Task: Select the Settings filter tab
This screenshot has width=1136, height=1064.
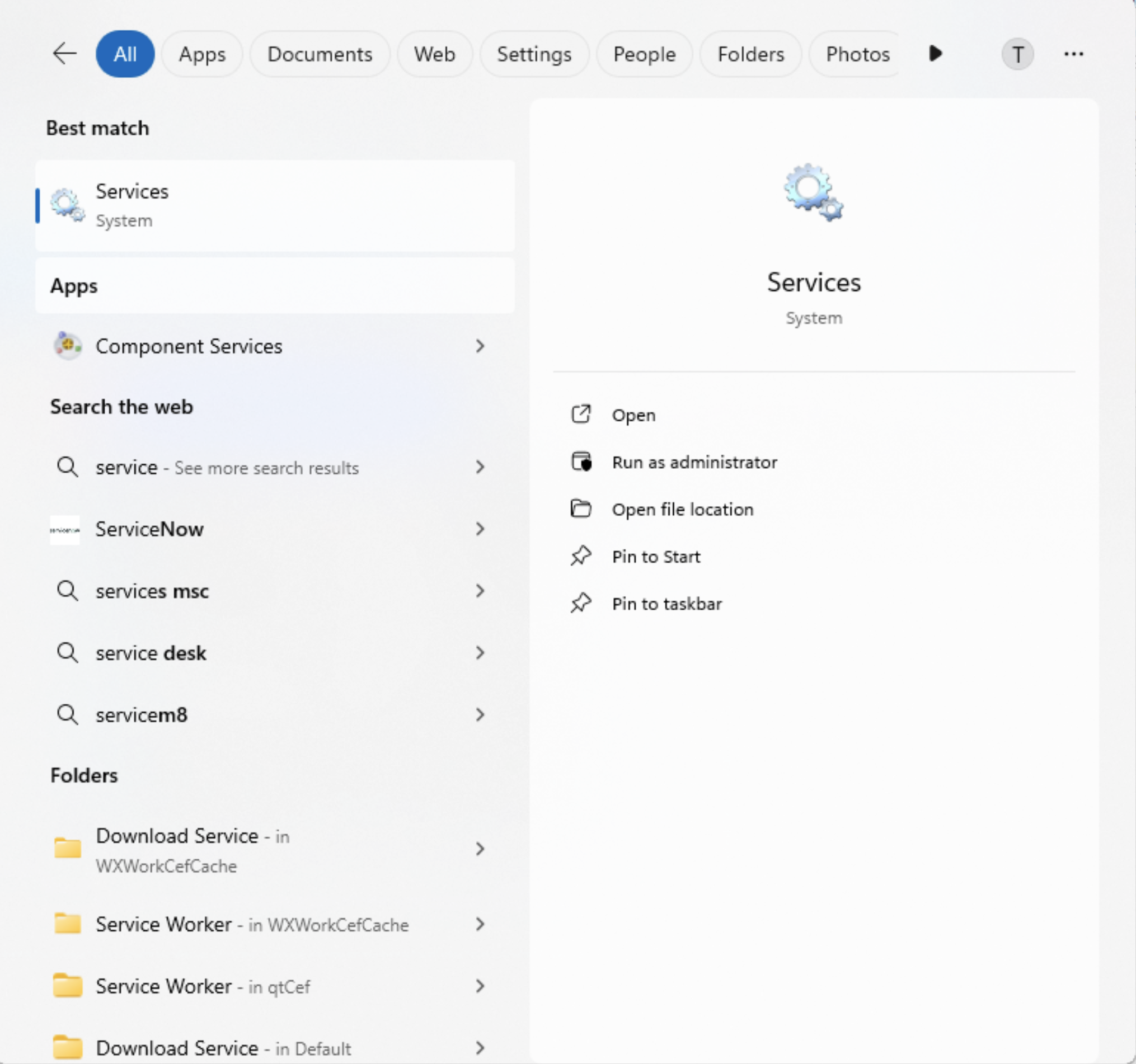Action: [534, 54]
